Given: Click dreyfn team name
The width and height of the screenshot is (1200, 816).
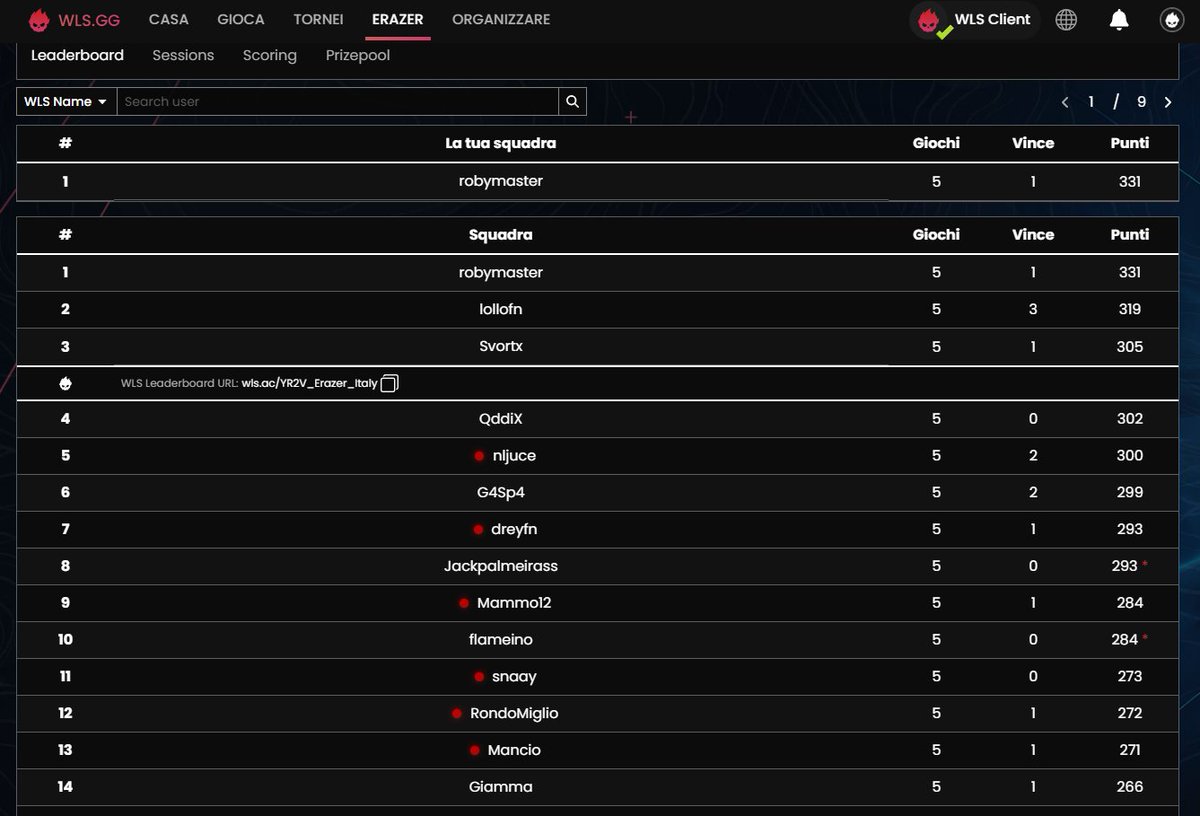Looking at the screenshot, I should (x=515, y=529).
